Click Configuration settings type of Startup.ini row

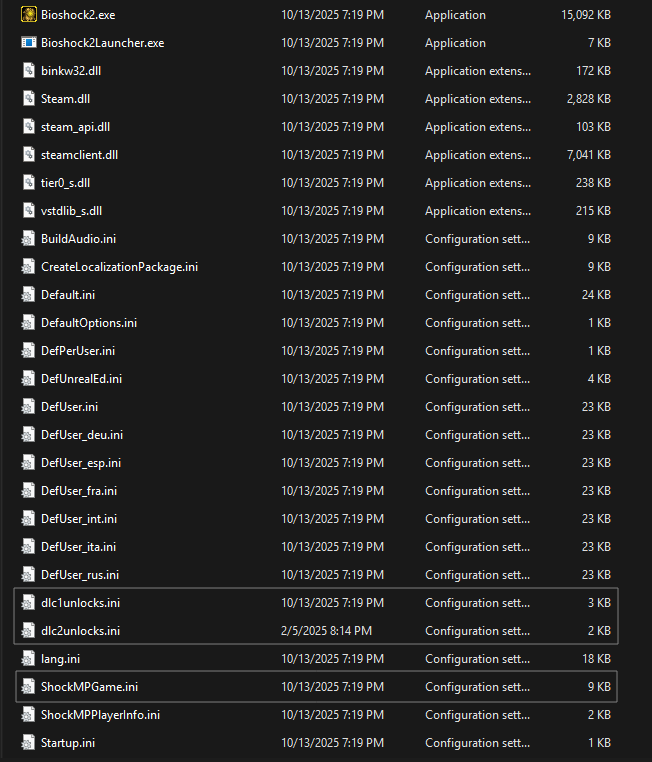[x=478, y=743]
